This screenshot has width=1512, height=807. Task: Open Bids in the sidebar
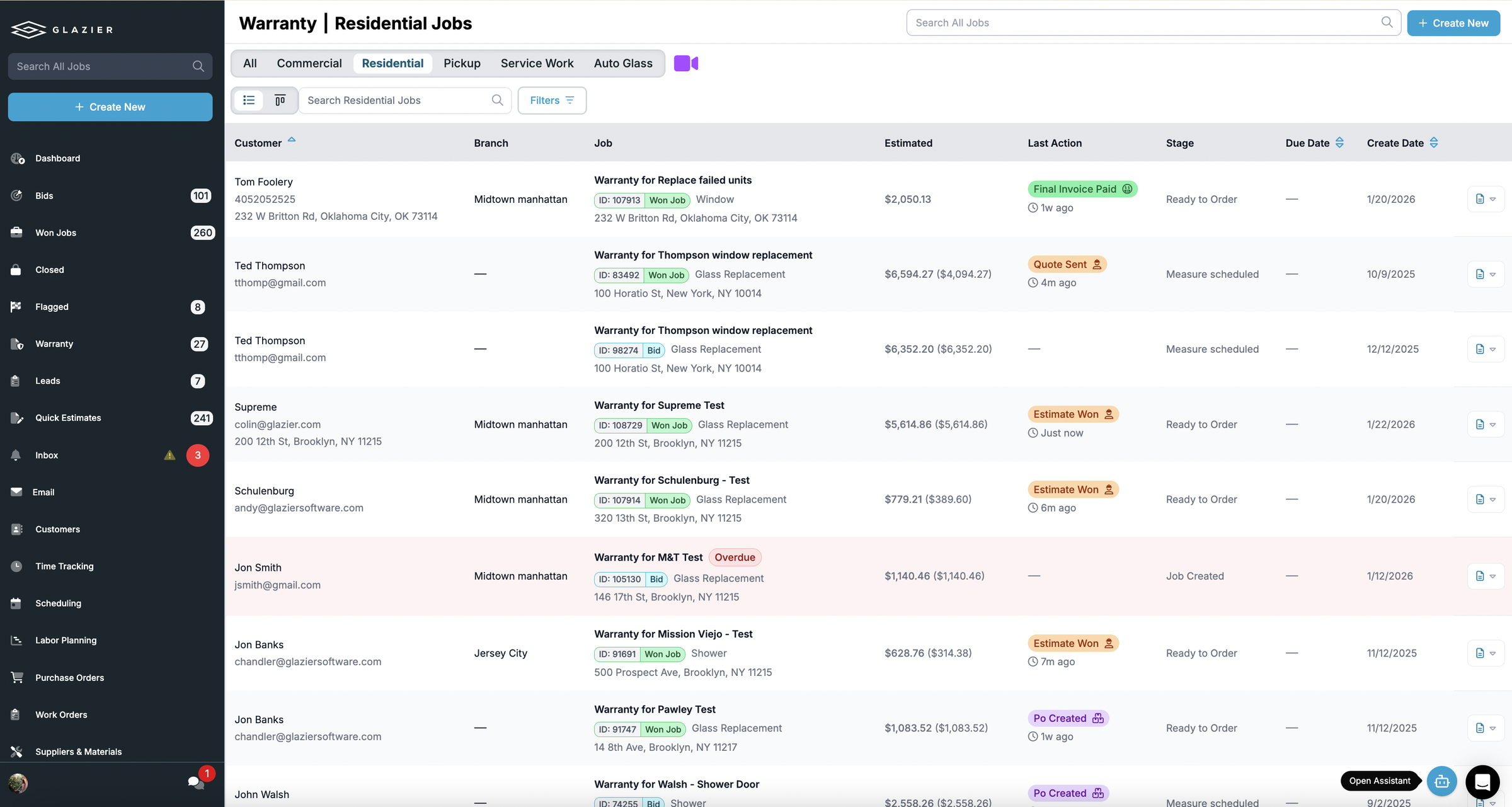point(44,196)
